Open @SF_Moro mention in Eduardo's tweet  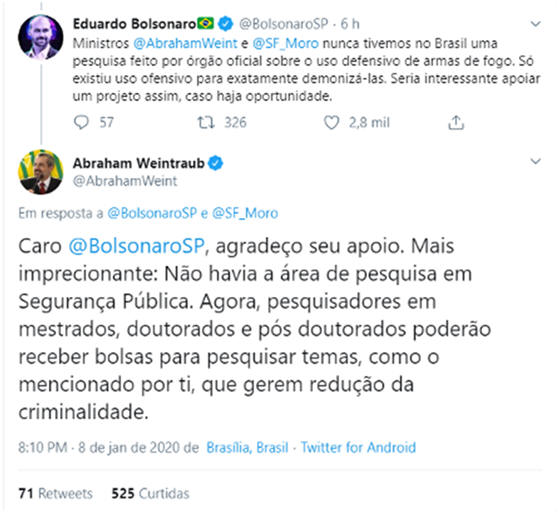point(285,43)
